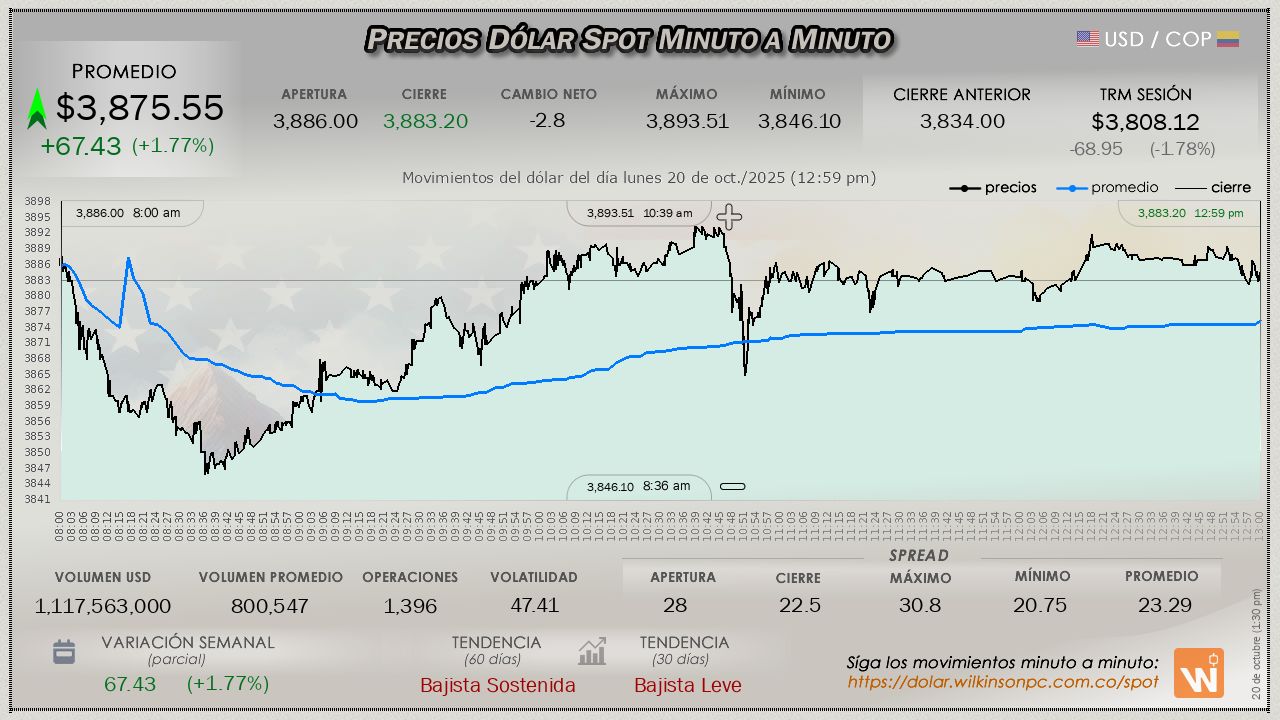Open the dolar.wilkinsonpc.com.co/spot link
1280x720 pixels.
pos(1003,682)
